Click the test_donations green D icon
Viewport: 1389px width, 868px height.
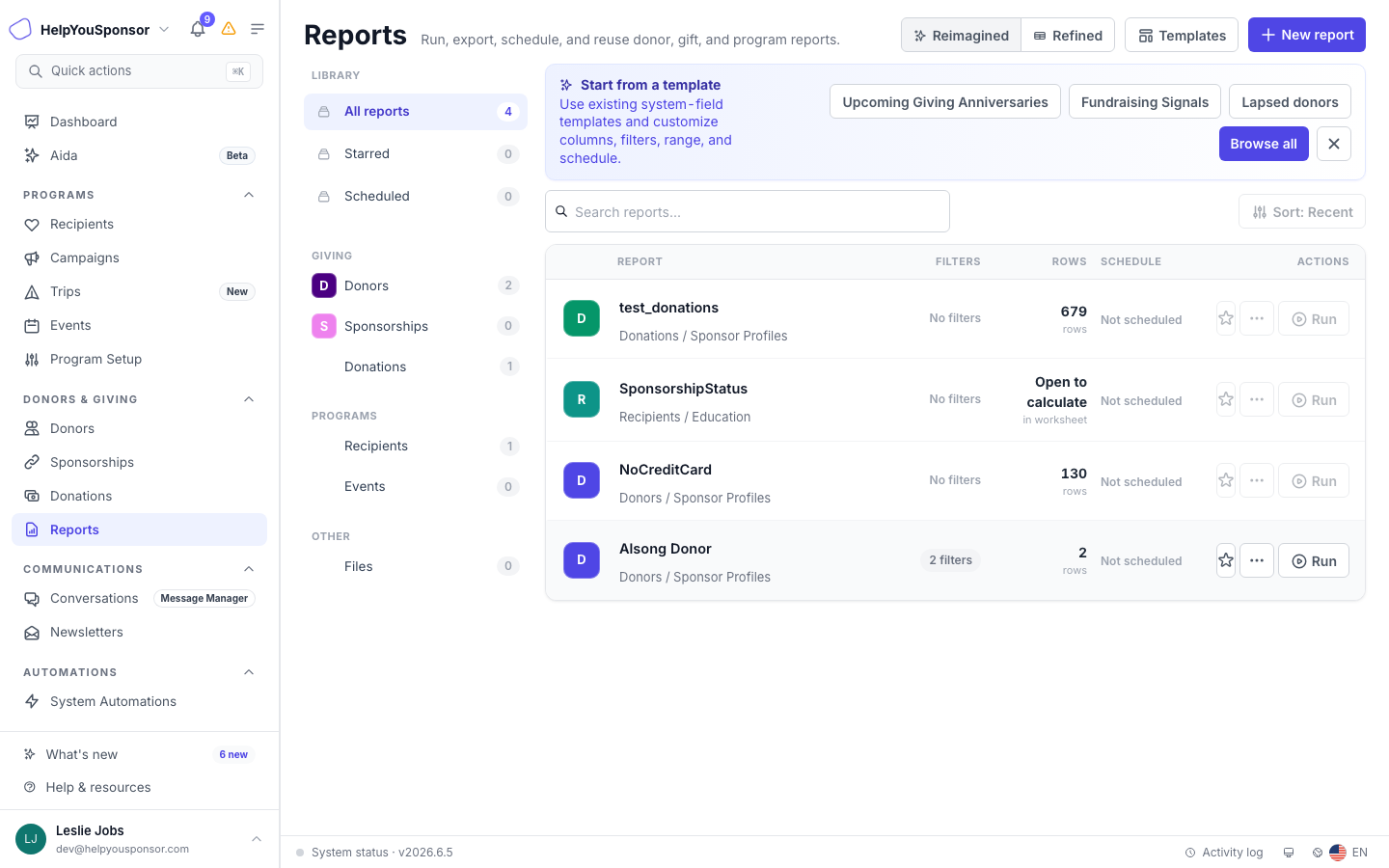click(582, 318)
